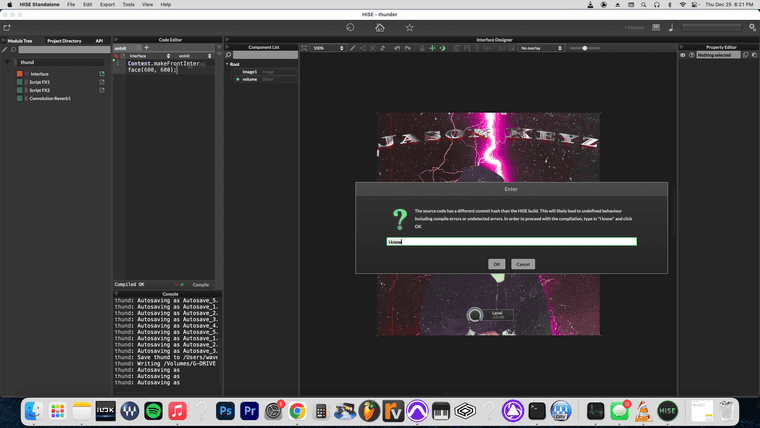Collapse the Interface Designer panel triangle
The image size is (760, 428).
coord(227,40)
